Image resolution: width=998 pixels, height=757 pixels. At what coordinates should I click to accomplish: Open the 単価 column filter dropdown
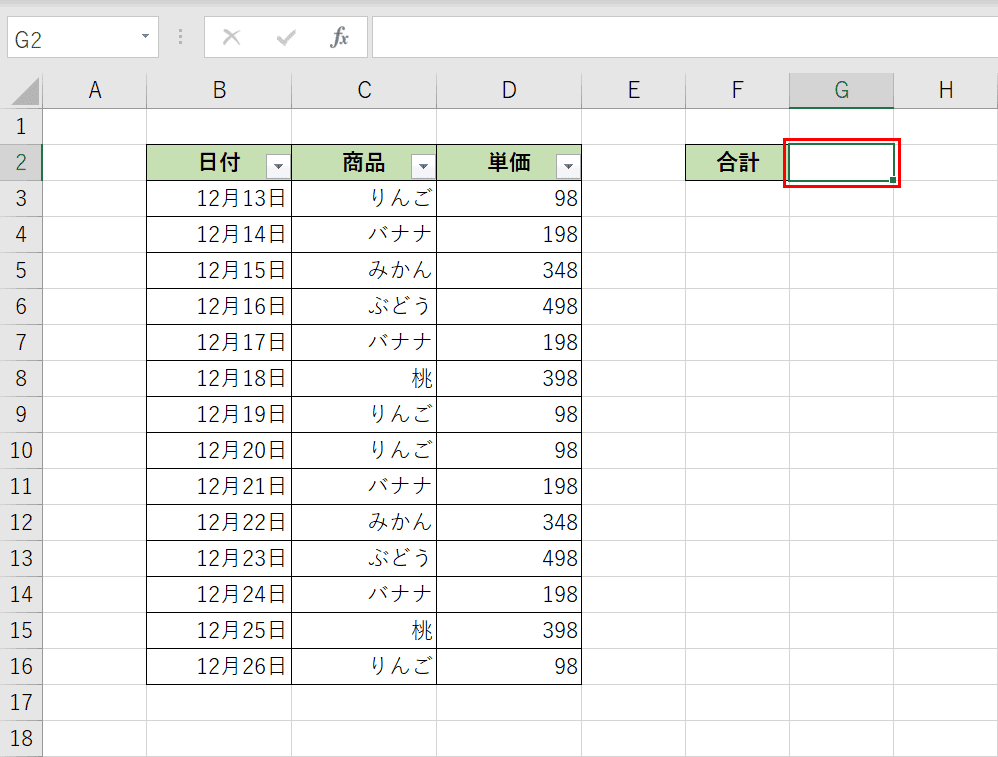tap(568, 166)
